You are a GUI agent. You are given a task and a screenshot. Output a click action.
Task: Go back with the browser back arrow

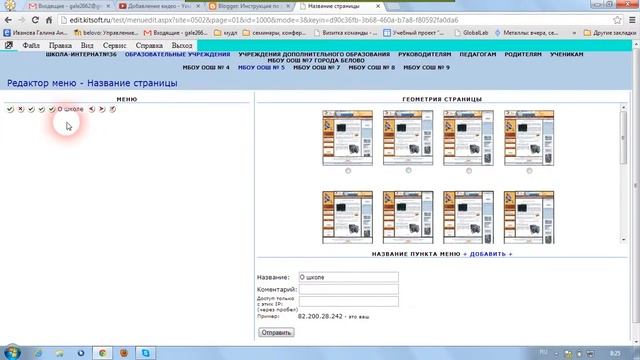pos(8,20)
